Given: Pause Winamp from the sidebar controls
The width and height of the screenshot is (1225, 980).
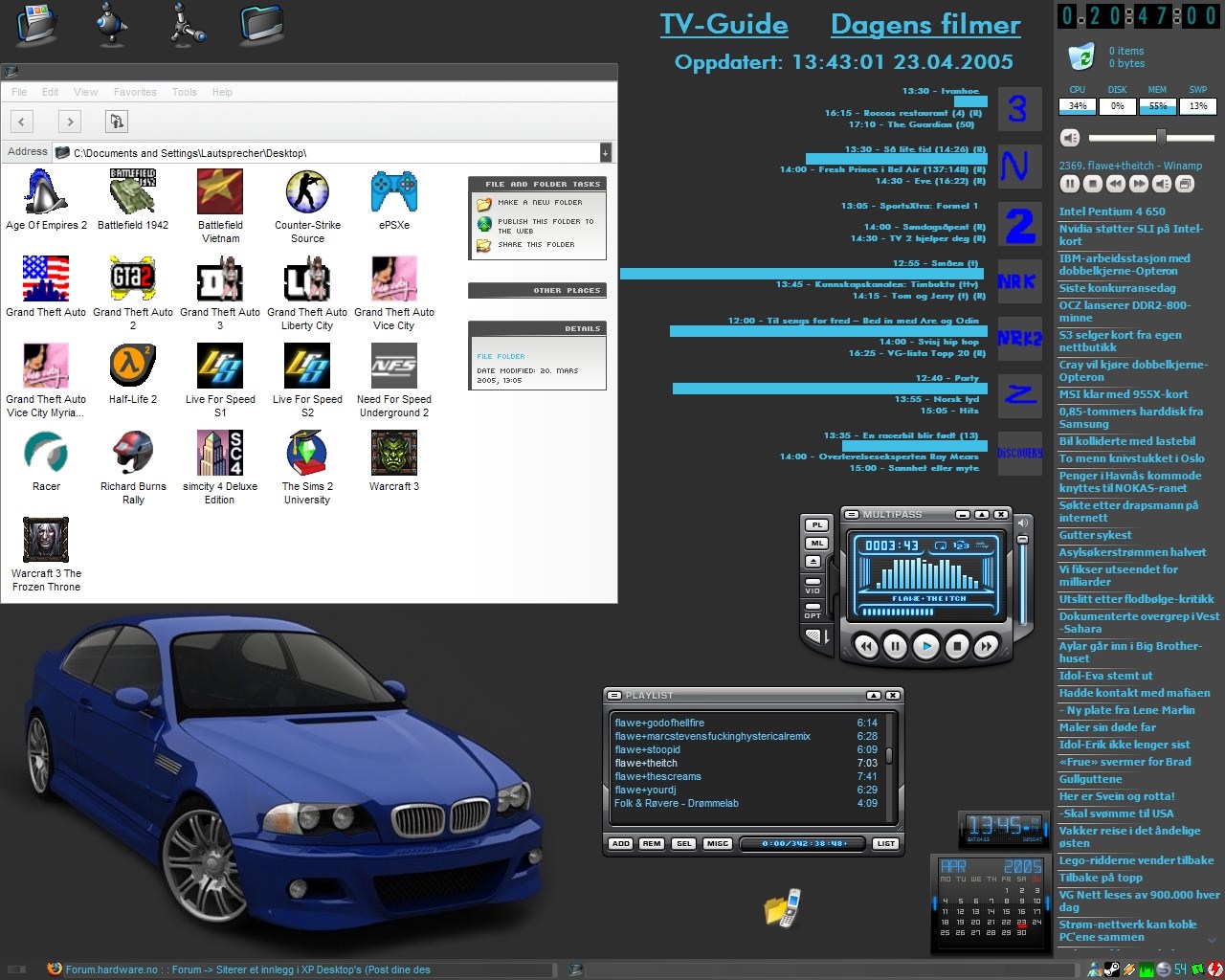Looking at the screenshot, I should 1070,184.
